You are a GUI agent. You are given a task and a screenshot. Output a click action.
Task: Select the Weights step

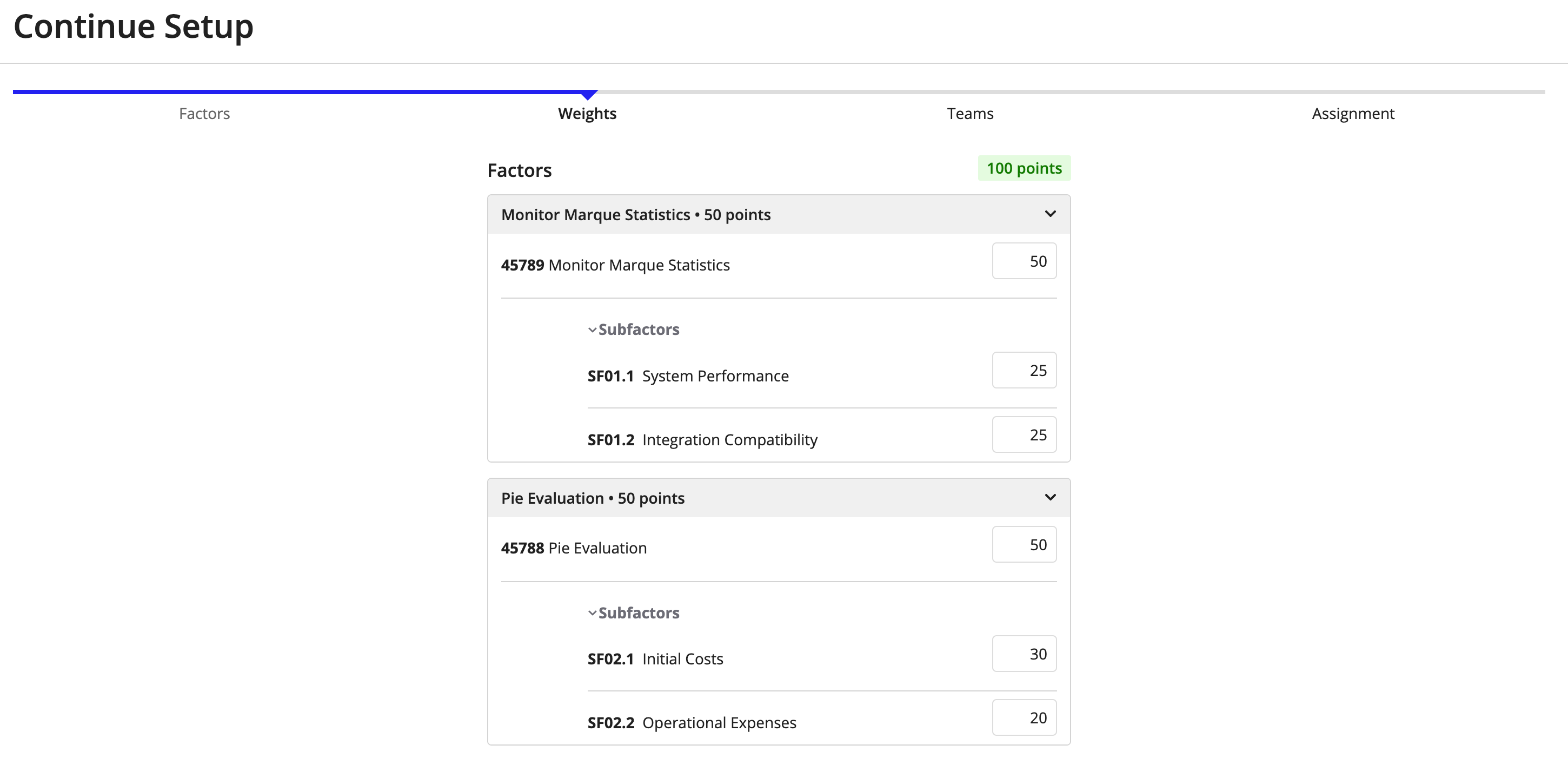click(587, 113)
